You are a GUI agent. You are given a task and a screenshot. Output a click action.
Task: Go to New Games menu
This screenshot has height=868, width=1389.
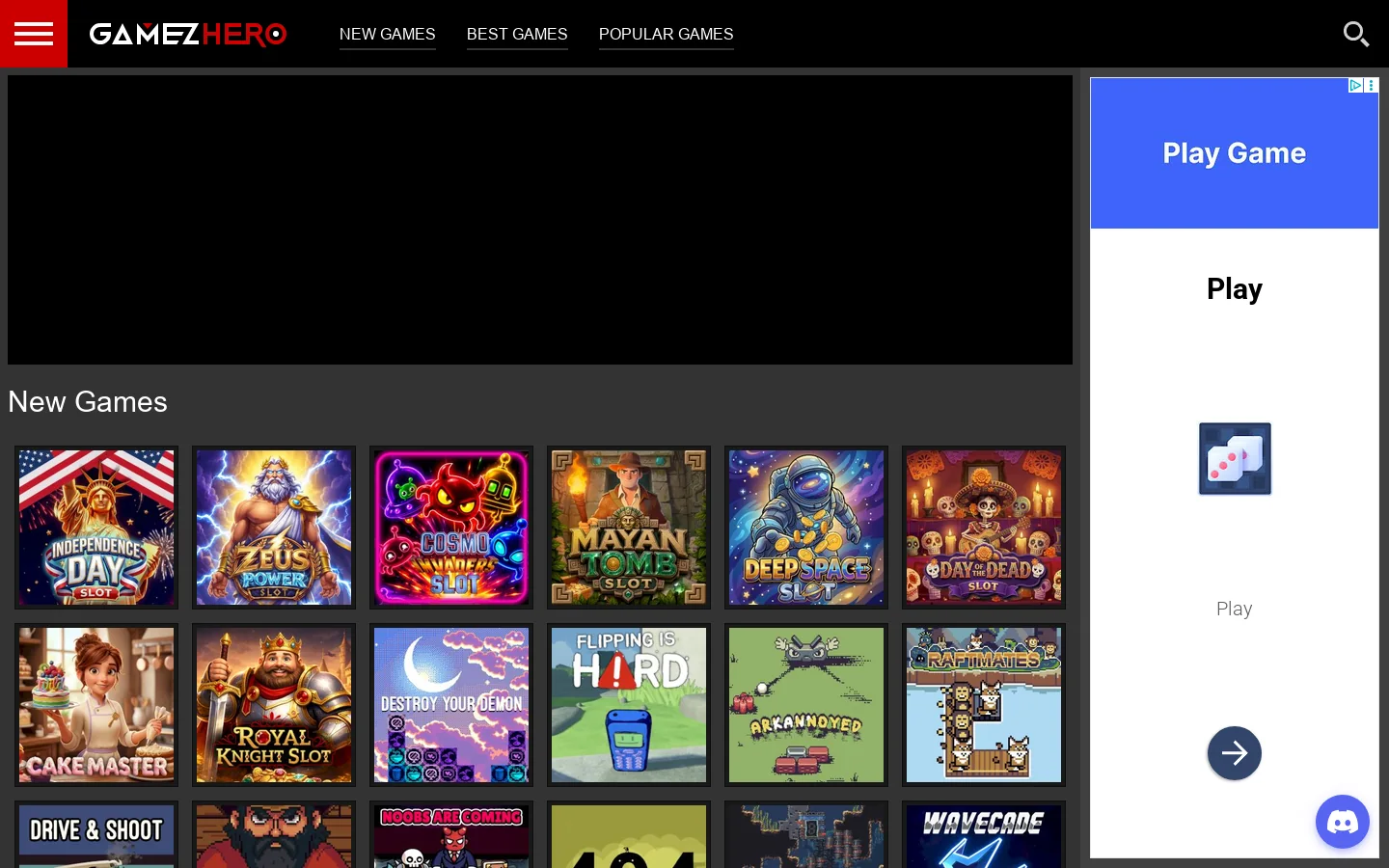click(388, 34)
